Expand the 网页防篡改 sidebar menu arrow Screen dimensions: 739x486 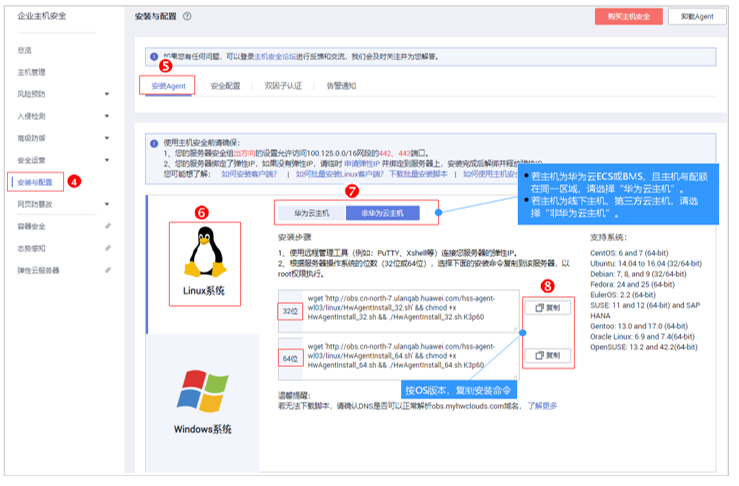(107, 204)
